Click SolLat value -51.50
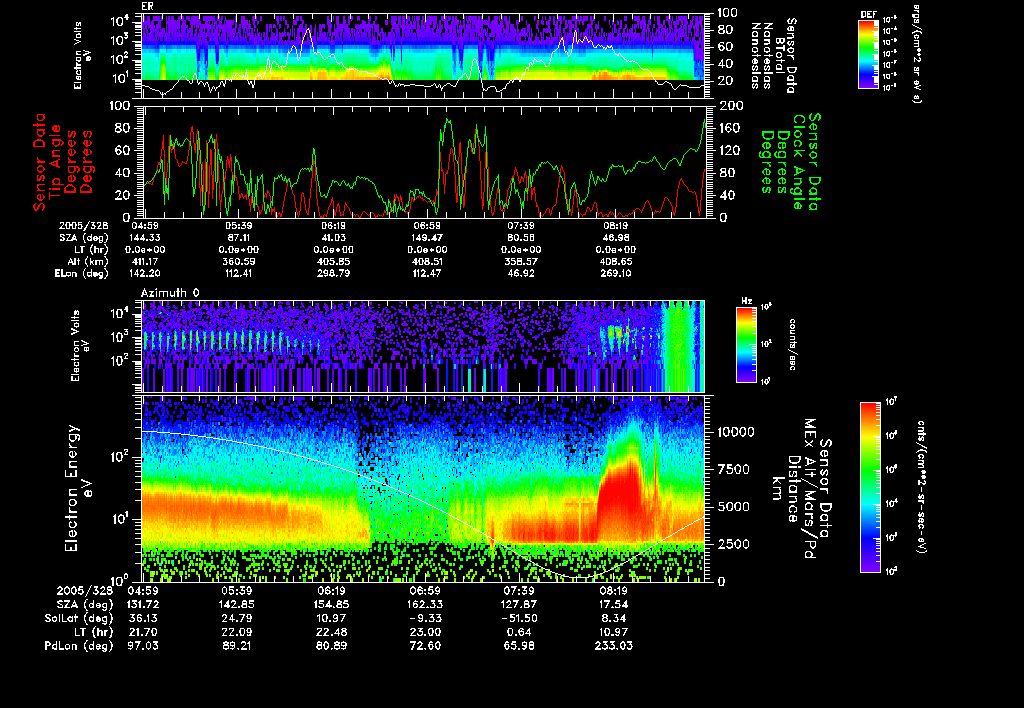 pyautogui.click(x=519, y=618)
